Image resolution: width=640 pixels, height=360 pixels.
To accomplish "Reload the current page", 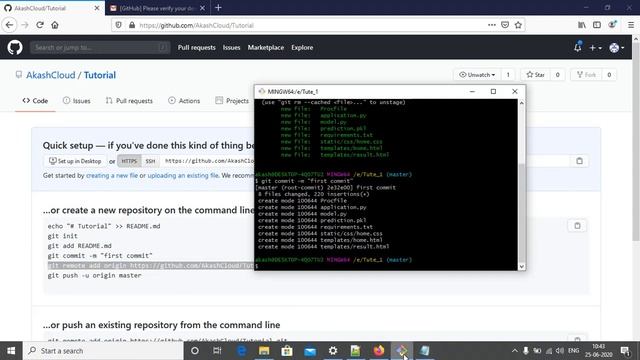I will point(40,25).
